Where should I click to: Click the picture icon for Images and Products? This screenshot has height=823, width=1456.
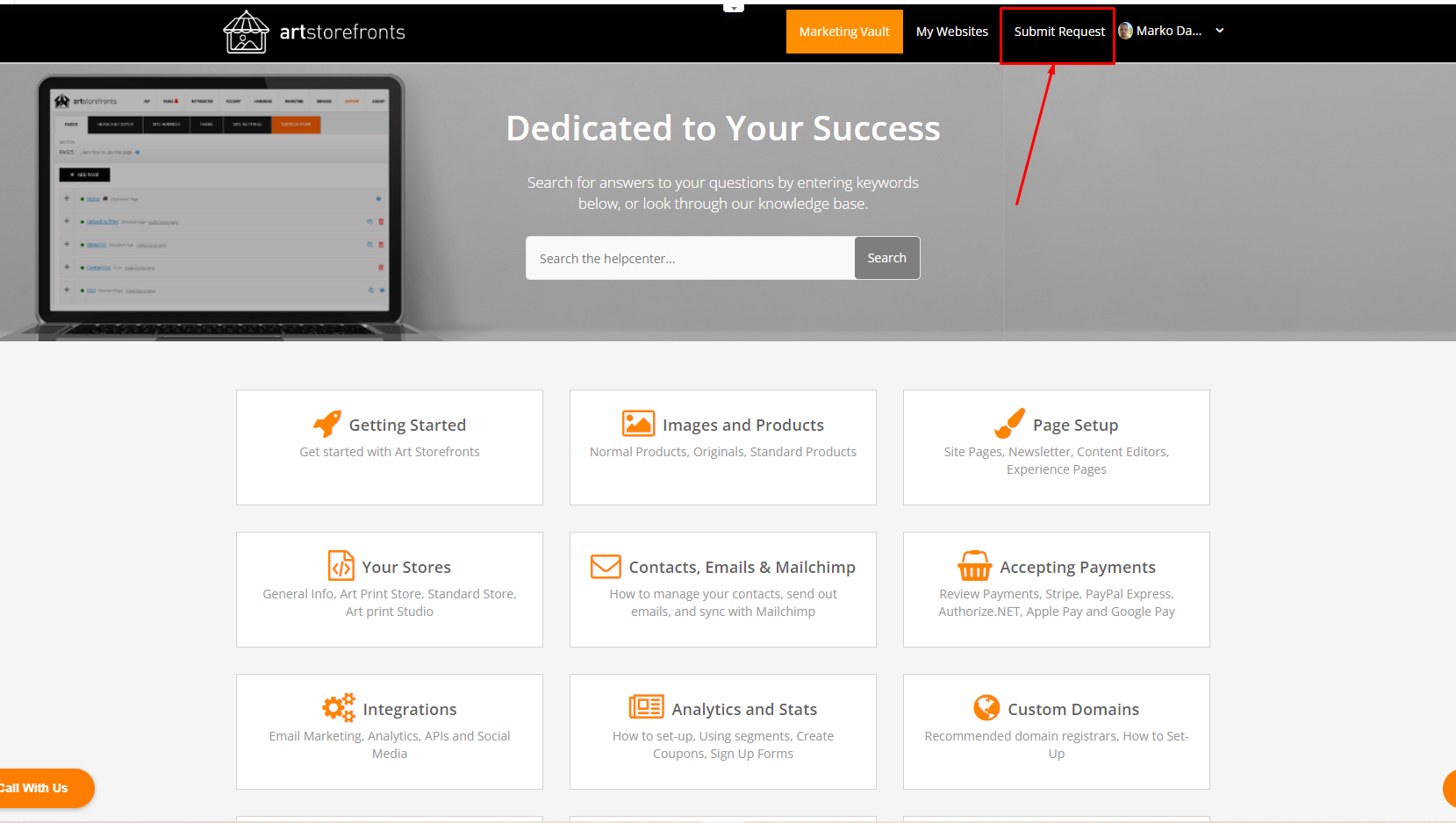click(x=638, y=424)
